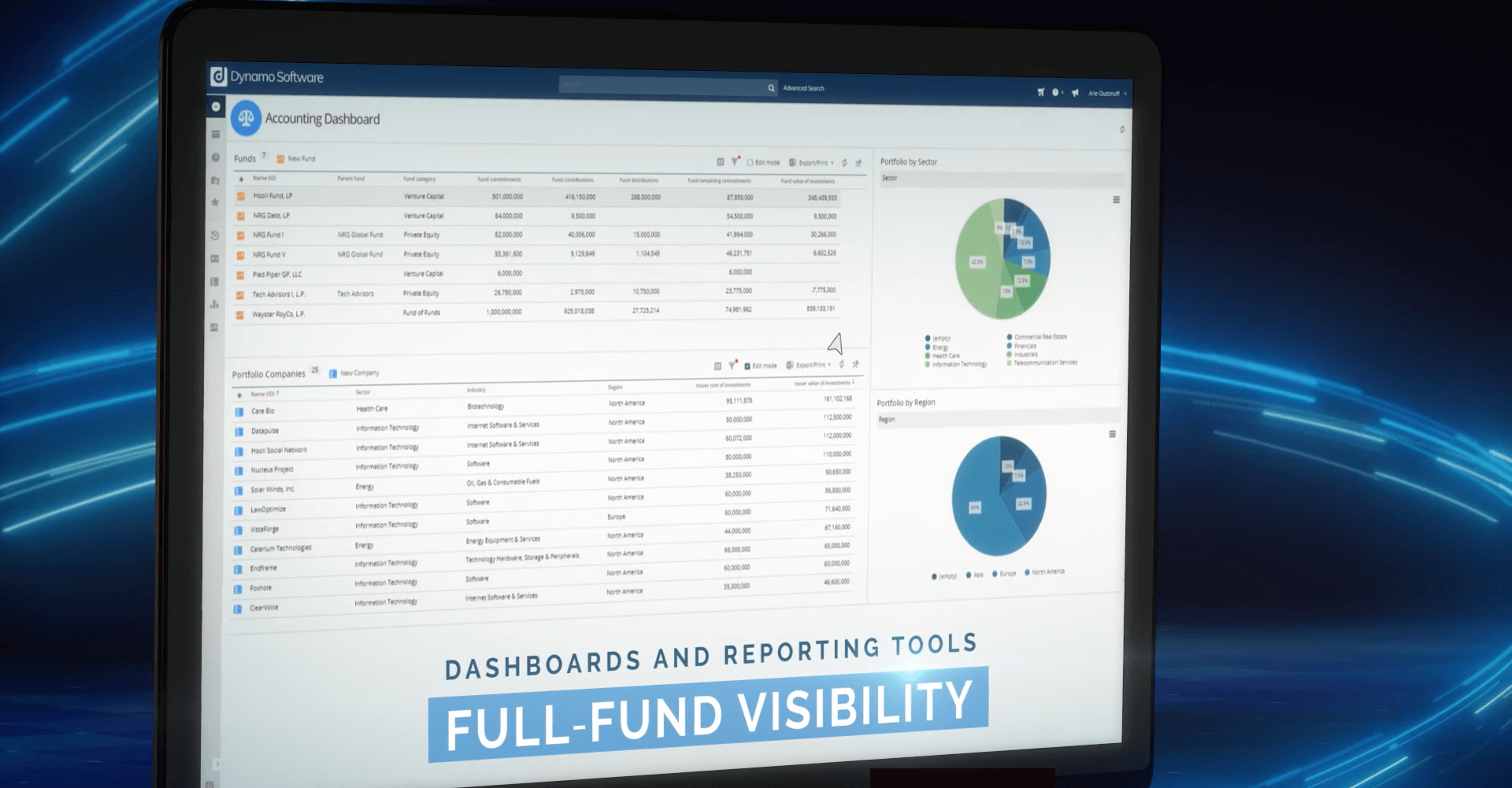This screenshot has width=1512, height=788.
Task: Open Portfolio by Sector chart hamburger menu
Action: click(x=1116, y=200)
